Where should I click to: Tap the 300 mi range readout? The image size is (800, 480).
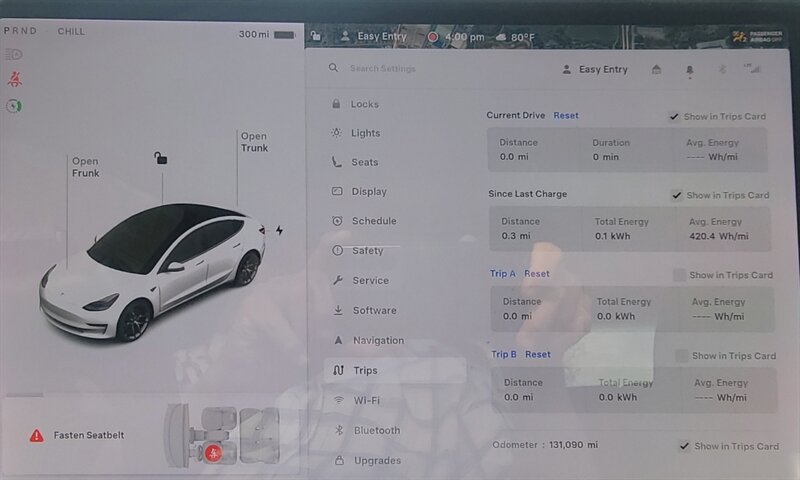click(x=254, y=34)
